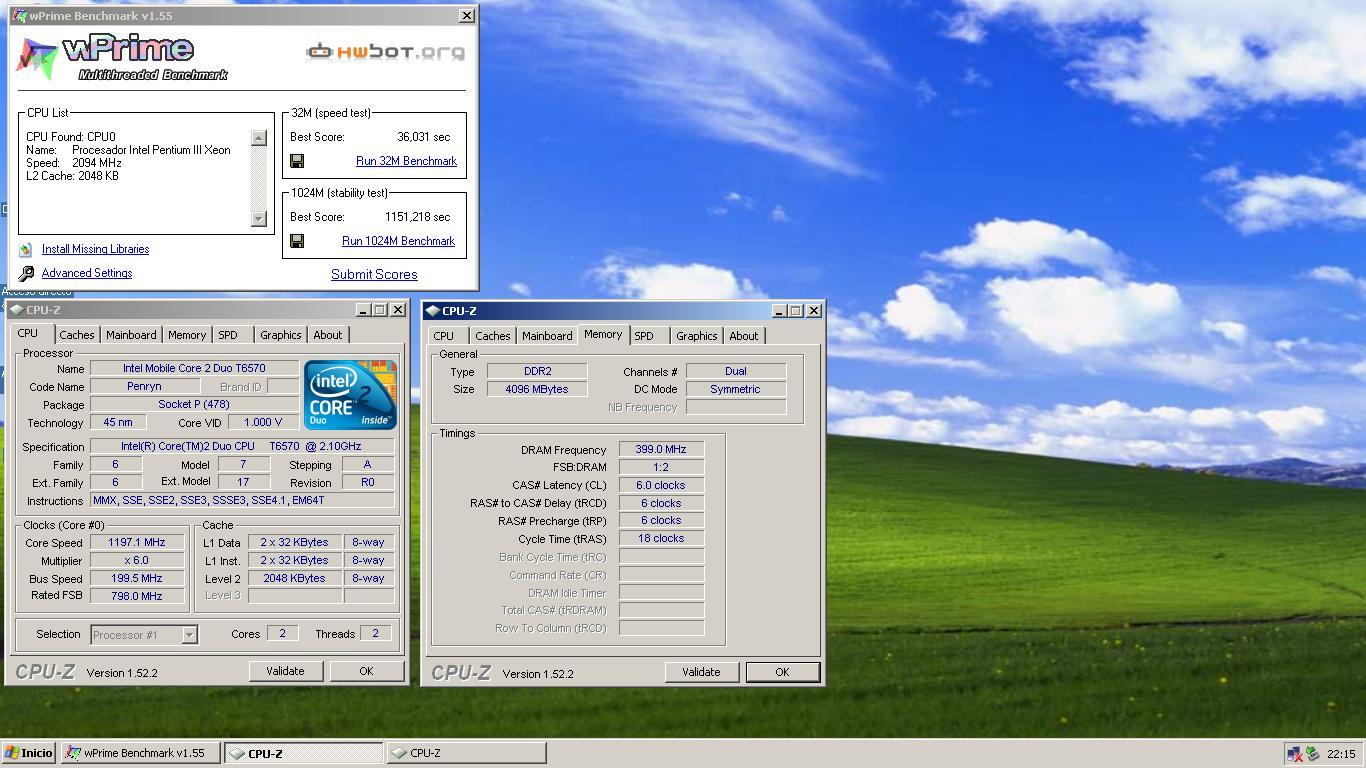Image resolution: width=1366 pixels, height=768 pixels.
Task: Click the Install Missing Libraries icon
Action: pyautogui.click(x=26, y=249)
